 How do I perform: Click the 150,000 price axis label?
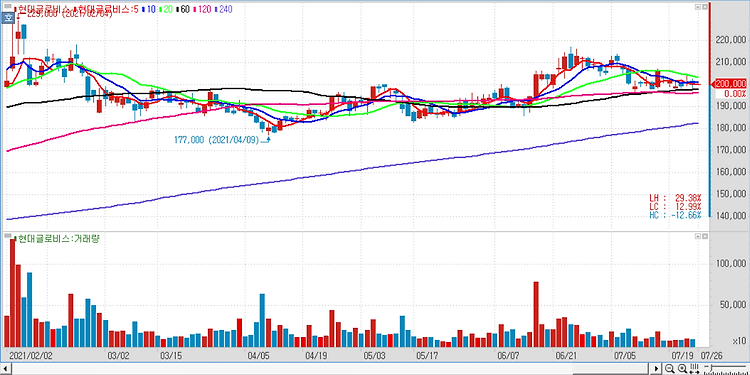(x=732, y=194)
